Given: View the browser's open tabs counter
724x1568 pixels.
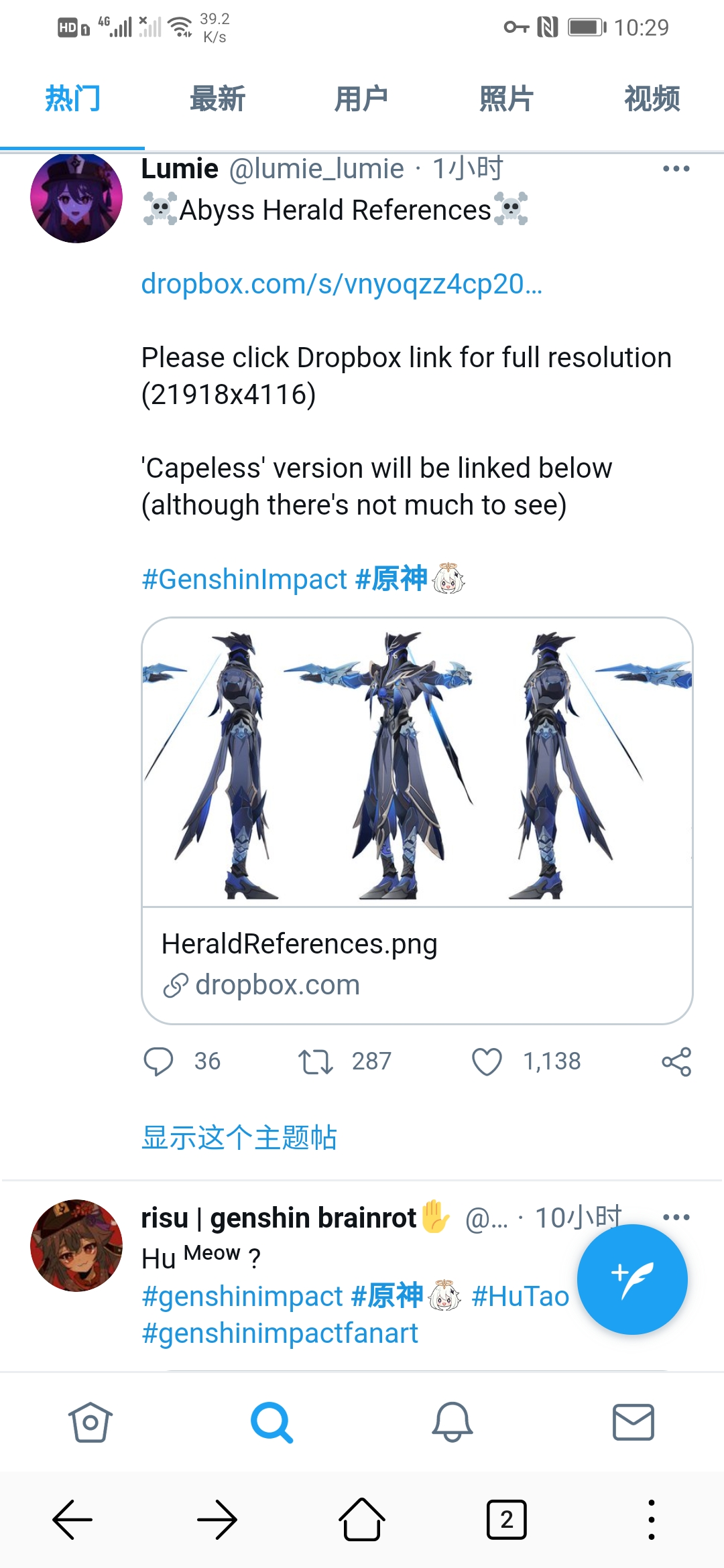Looking at the screenshot, I should click(x=506, y=1520).
